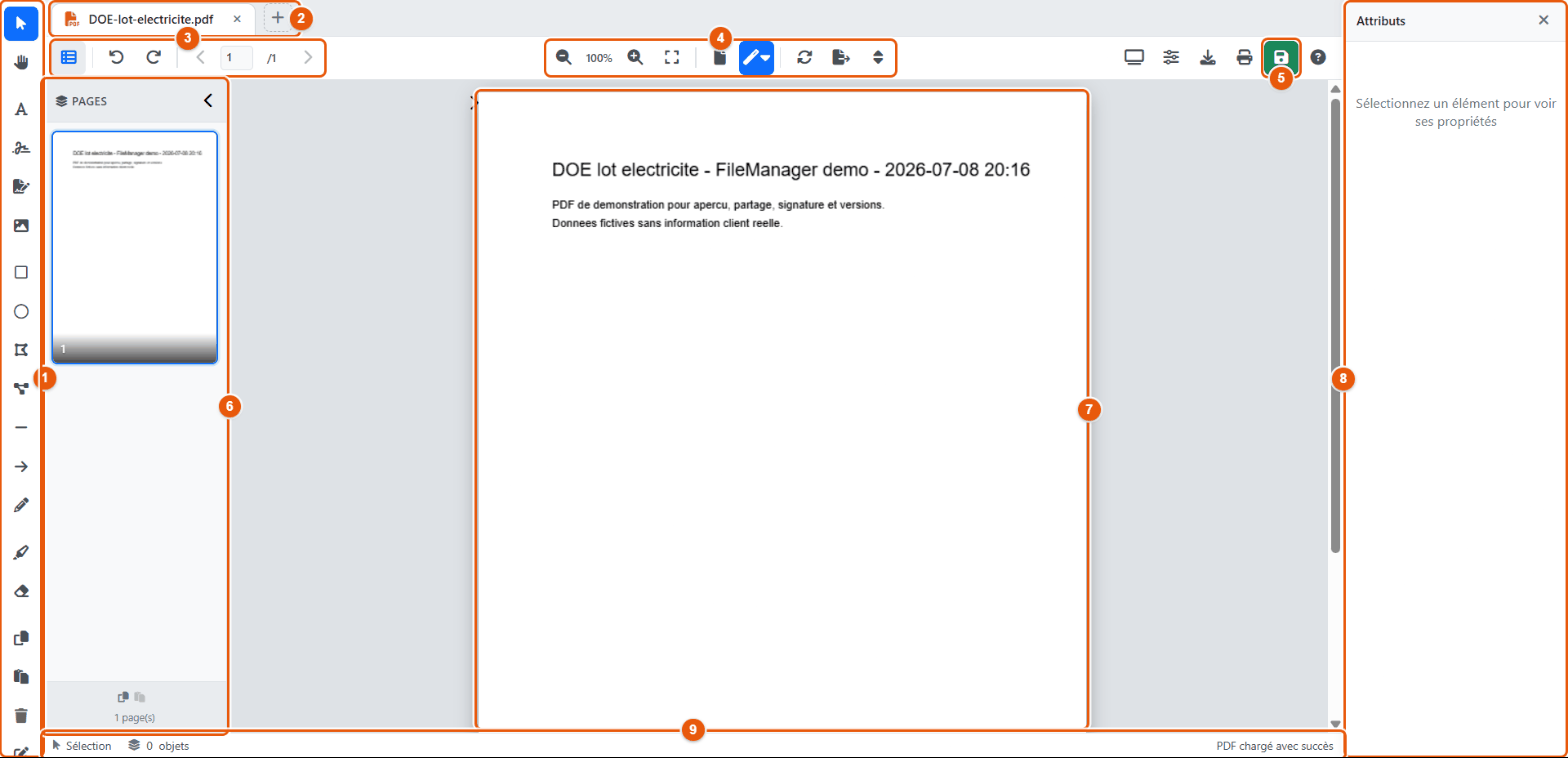This screenshot has height=758, width=1568.
Task: Save the document with green button
Action: (1281, 58)
